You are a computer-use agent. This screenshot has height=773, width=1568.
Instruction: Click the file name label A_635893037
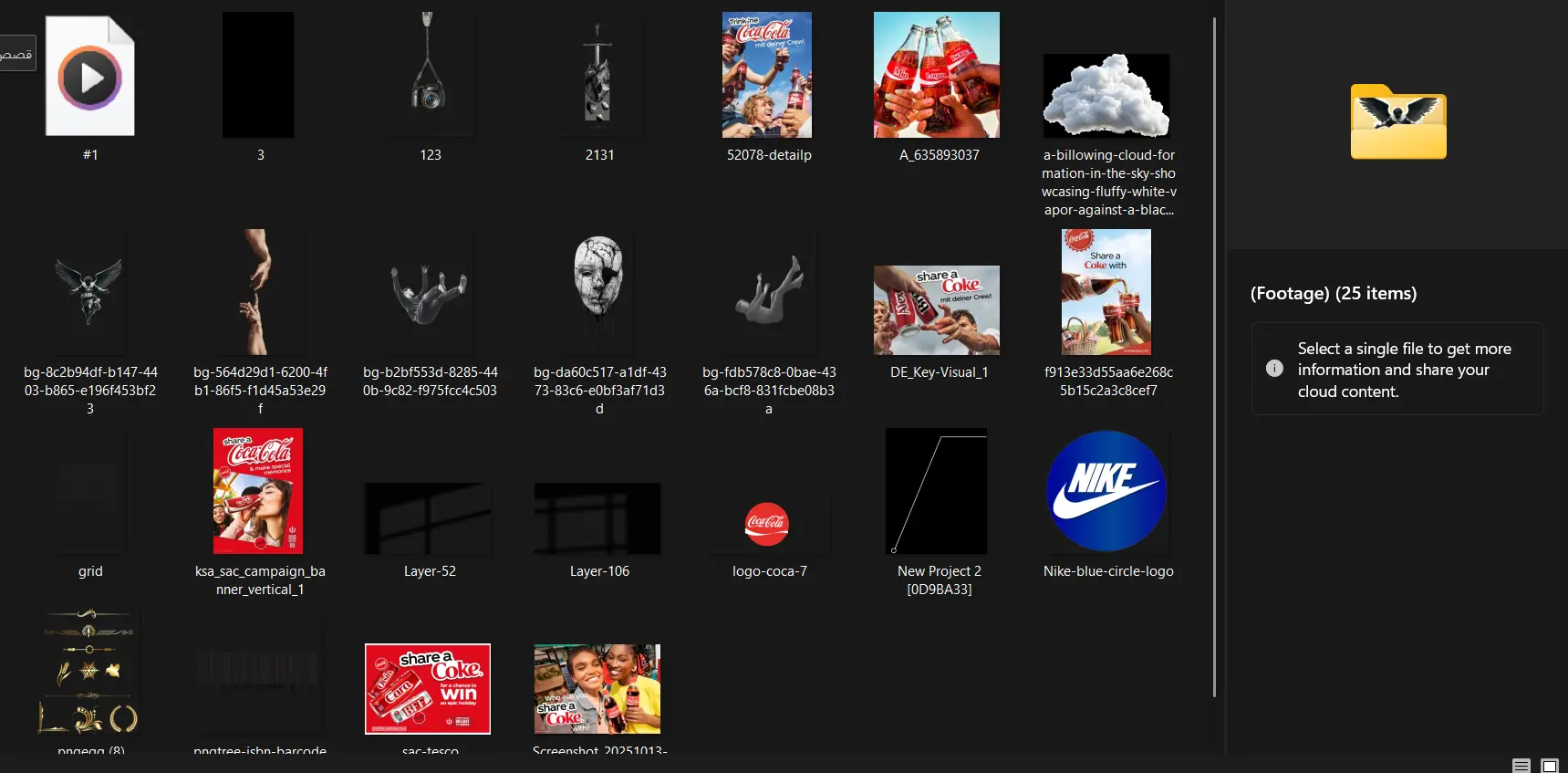pyautogui.click(x=939, y=155)
